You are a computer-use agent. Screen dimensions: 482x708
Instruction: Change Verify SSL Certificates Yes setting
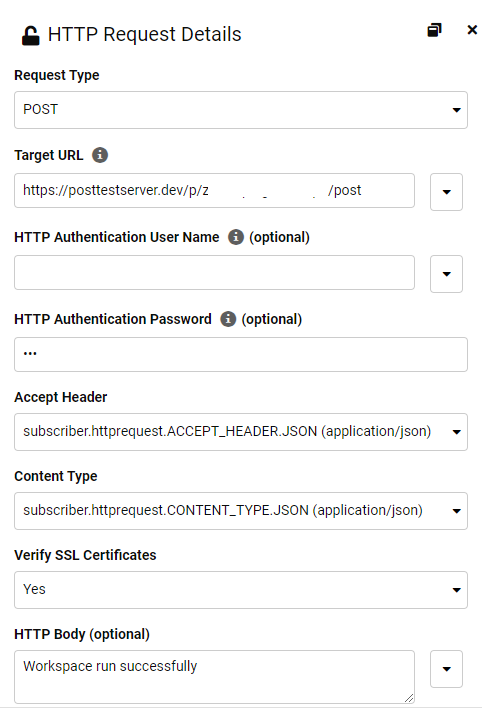tap(241, 590)
